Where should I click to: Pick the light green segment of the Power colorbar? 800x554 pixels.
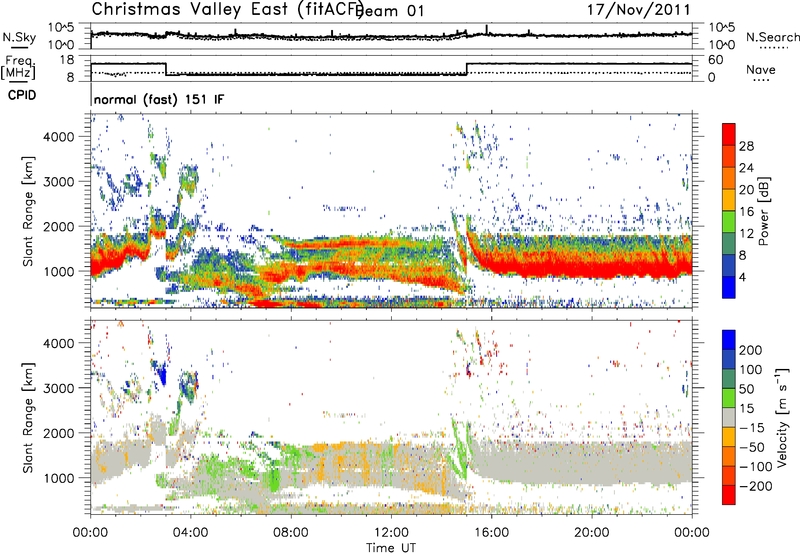point(729,222)
